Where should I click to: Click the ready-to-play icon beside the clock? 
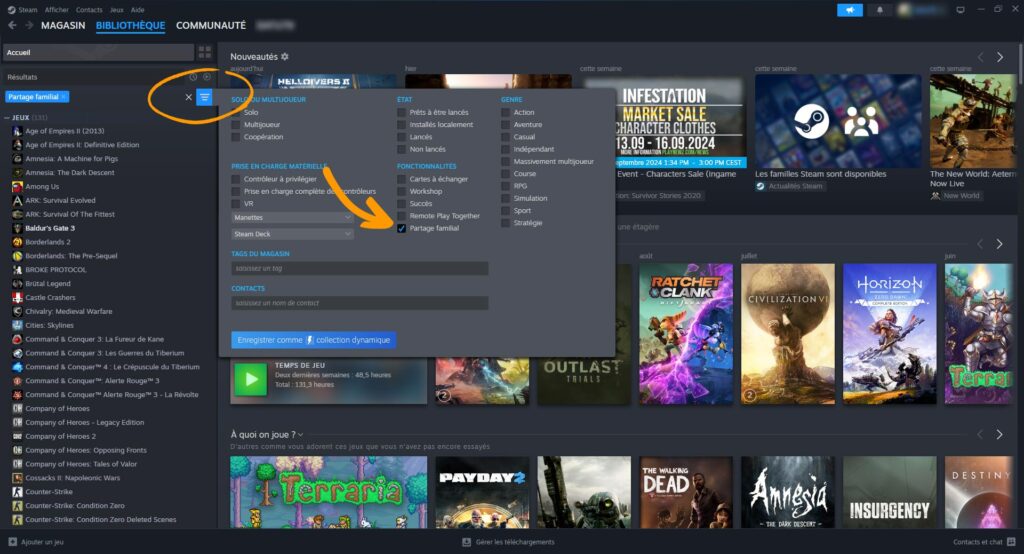tap(206, 77)
